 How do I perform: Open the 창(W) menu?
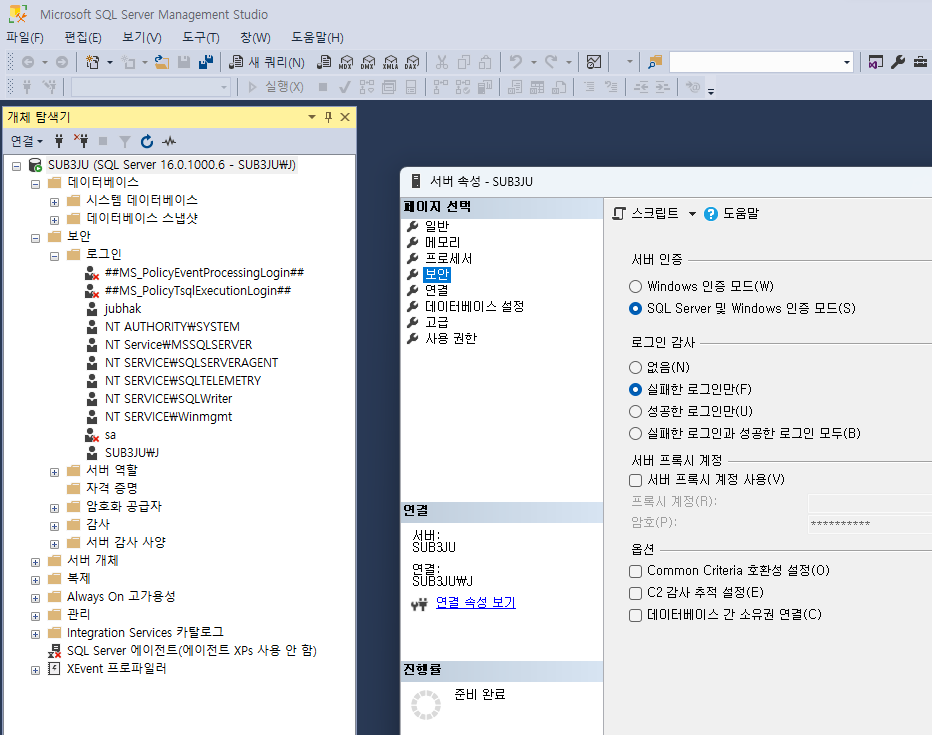pos(256,37)
